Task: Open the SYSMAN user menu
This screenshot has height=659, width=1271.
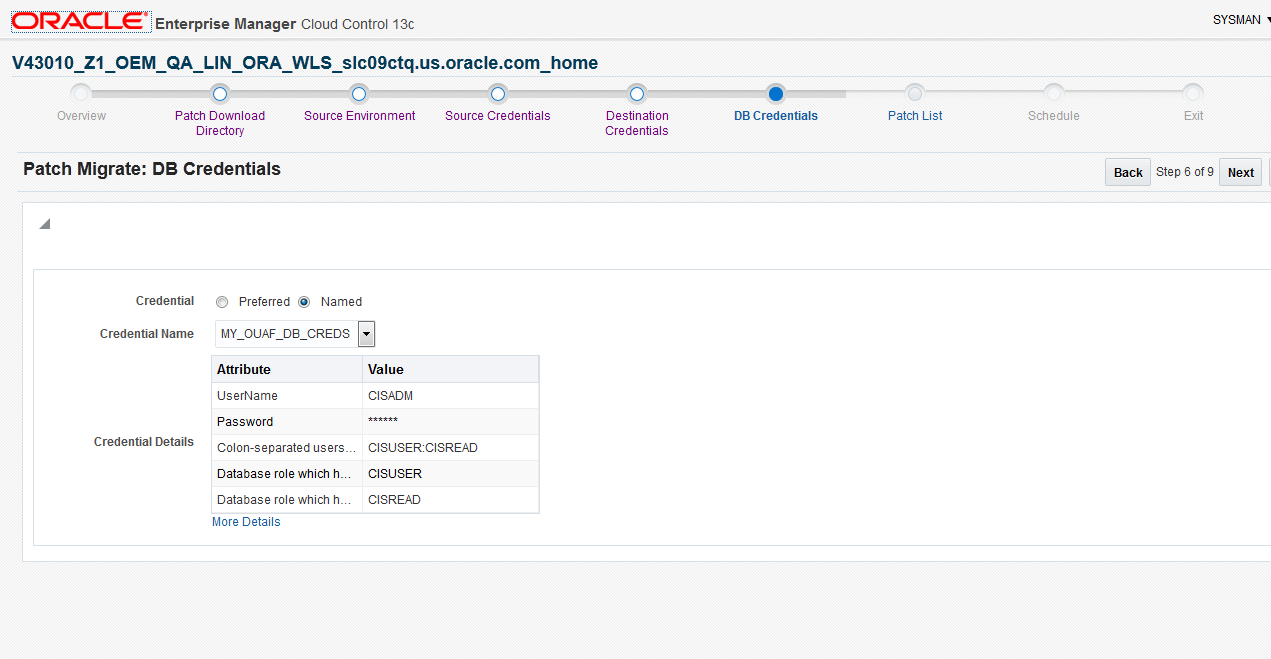Action: 1241,20
